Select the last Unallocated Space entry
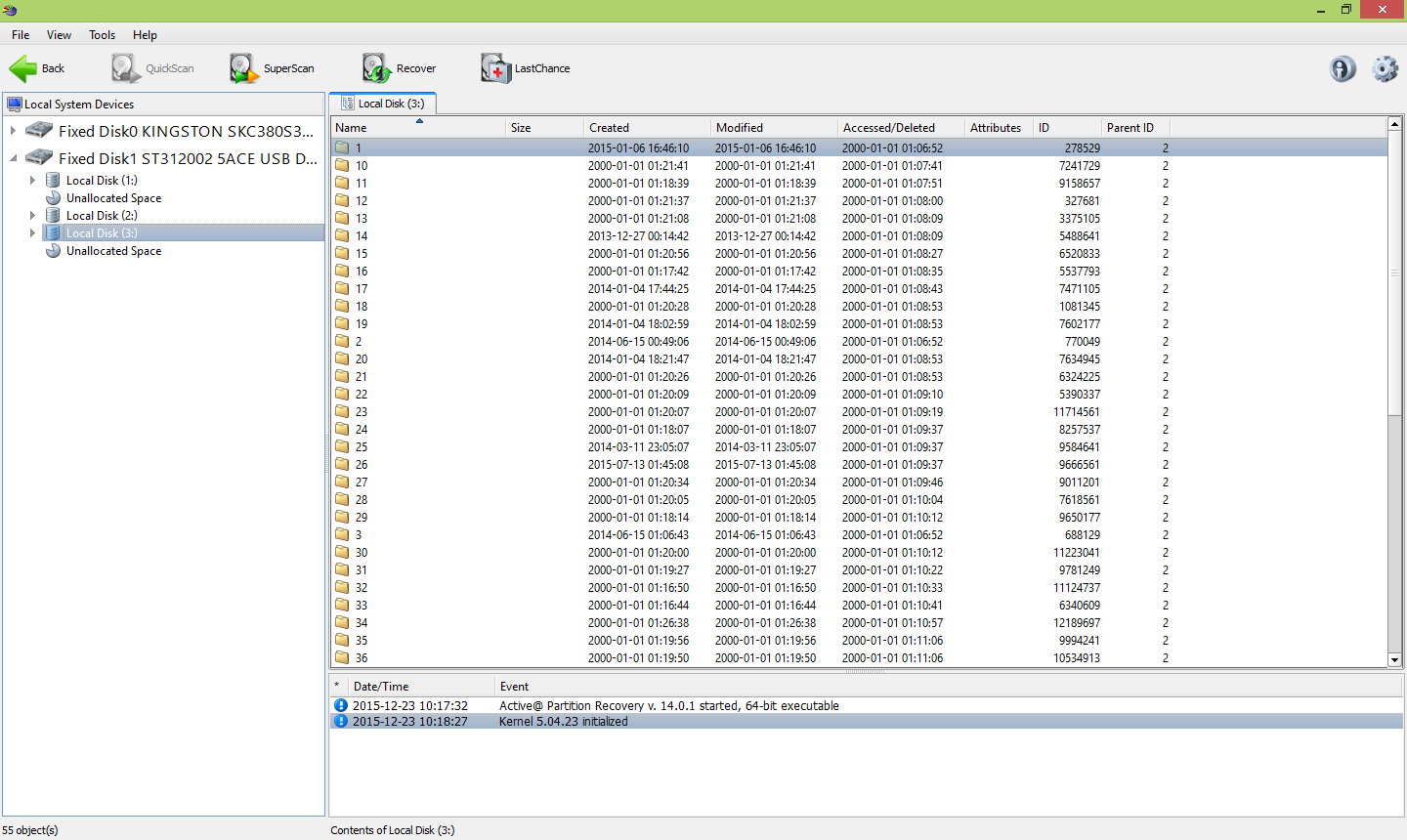Viewport: 1407px width, 840px height. (113, 251)
